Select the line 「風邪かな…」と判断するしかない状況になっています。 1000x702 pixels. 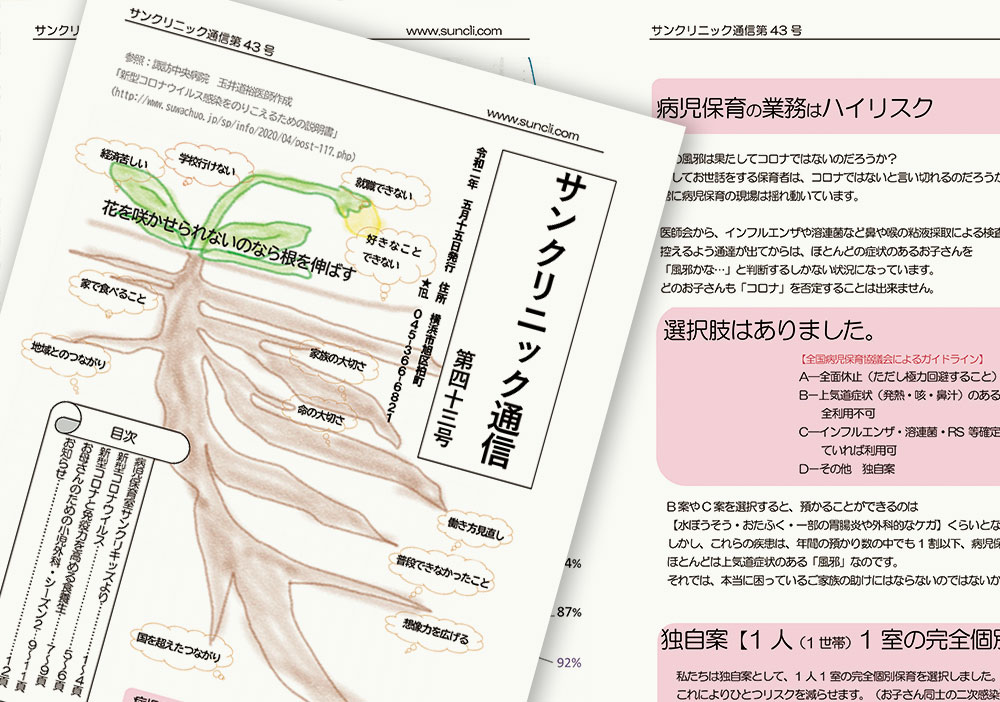pyautogui.click(x=800, y=270)
